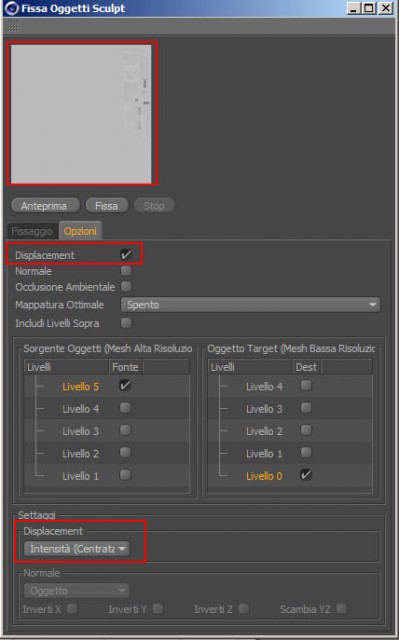The width and height of the screenshot is (399, 640).
Task: Click the Anteprima button
Action: tap(44, 206)
